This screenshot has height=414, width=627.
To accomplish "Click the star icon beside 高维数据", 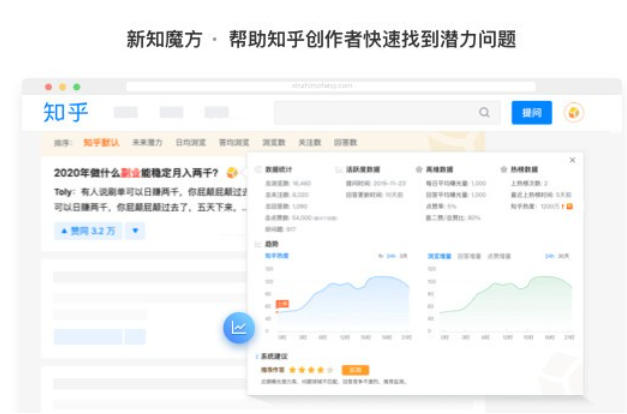I will pyautogui.click(x=419, y=170).
